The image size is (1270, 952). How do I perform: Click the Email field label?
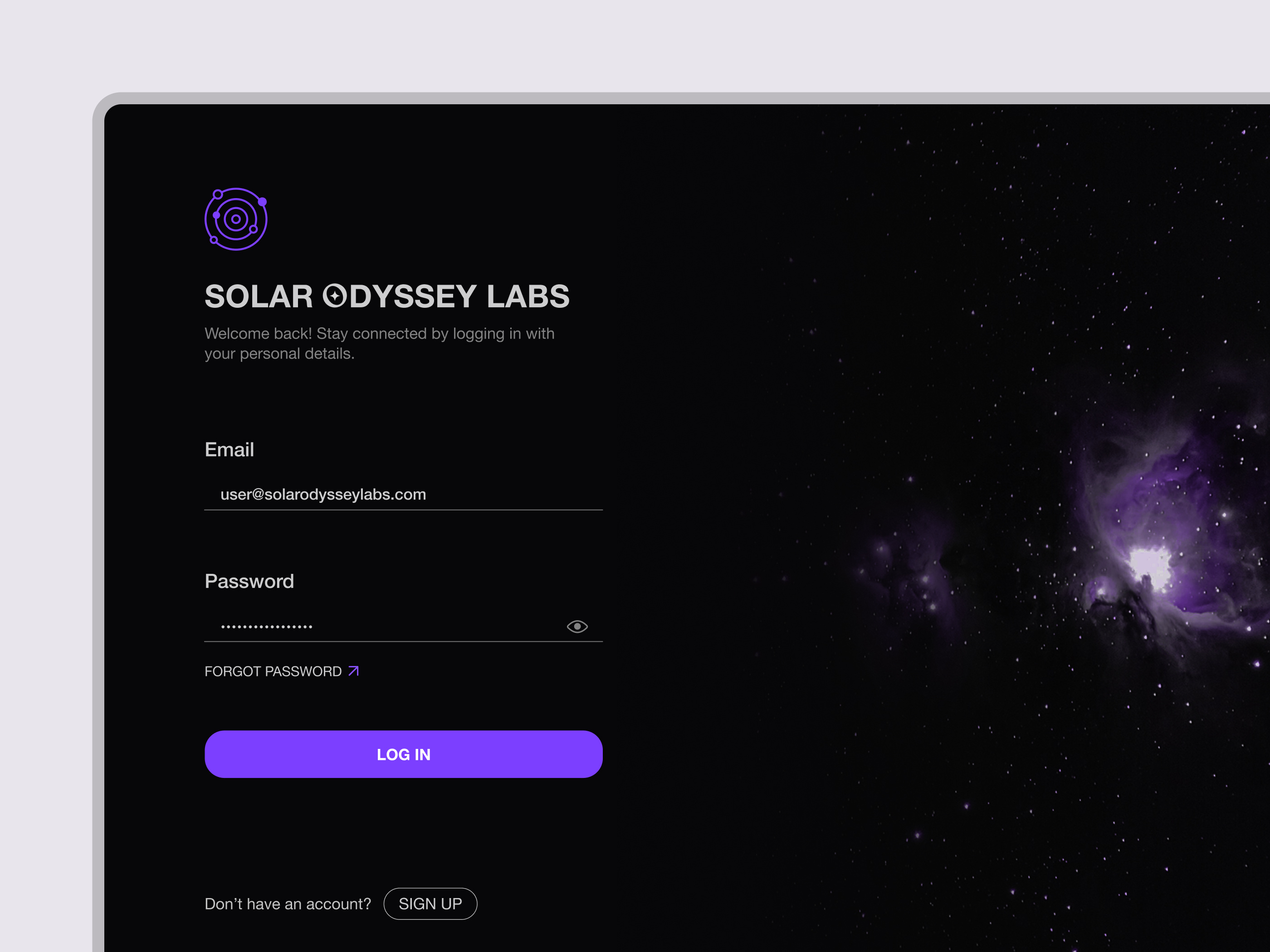(229, 449)
